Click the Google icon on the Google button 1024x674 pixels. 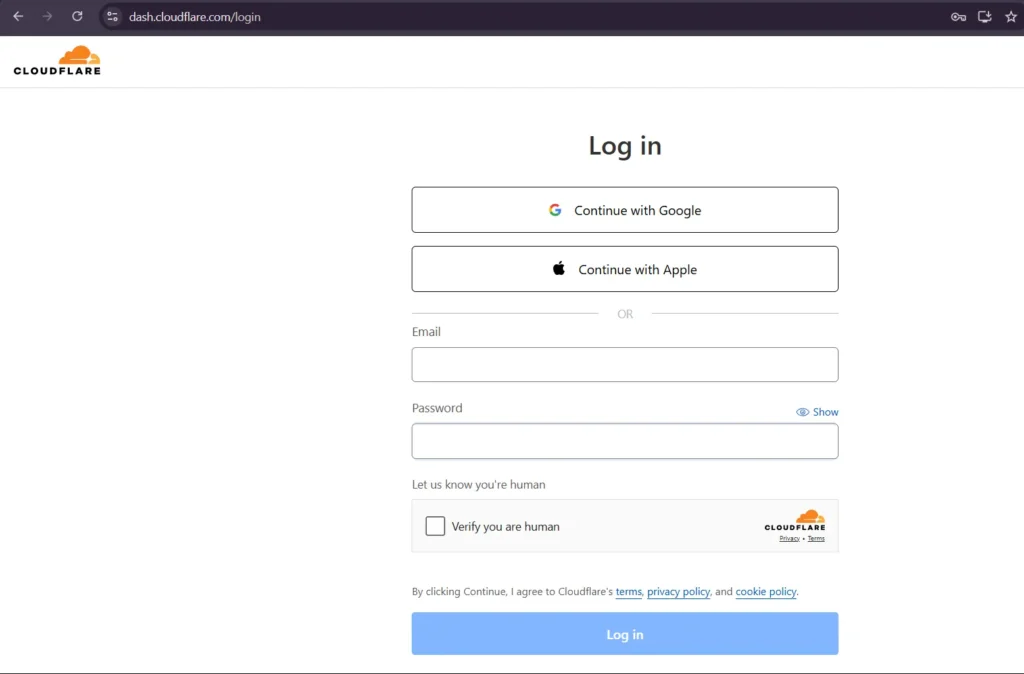click(x=555, y=210)
